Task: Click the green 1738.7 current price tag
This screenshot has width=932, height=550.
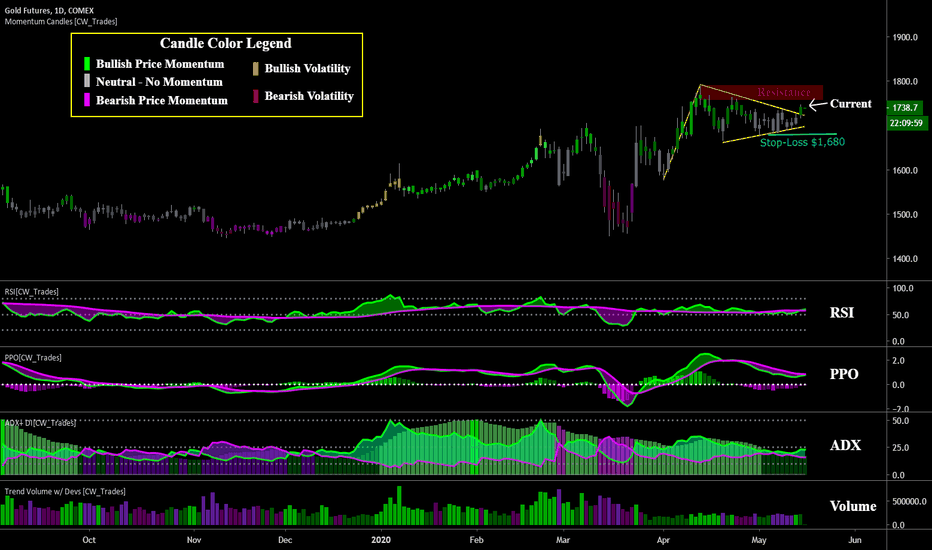Action: [x=905, y=108]
